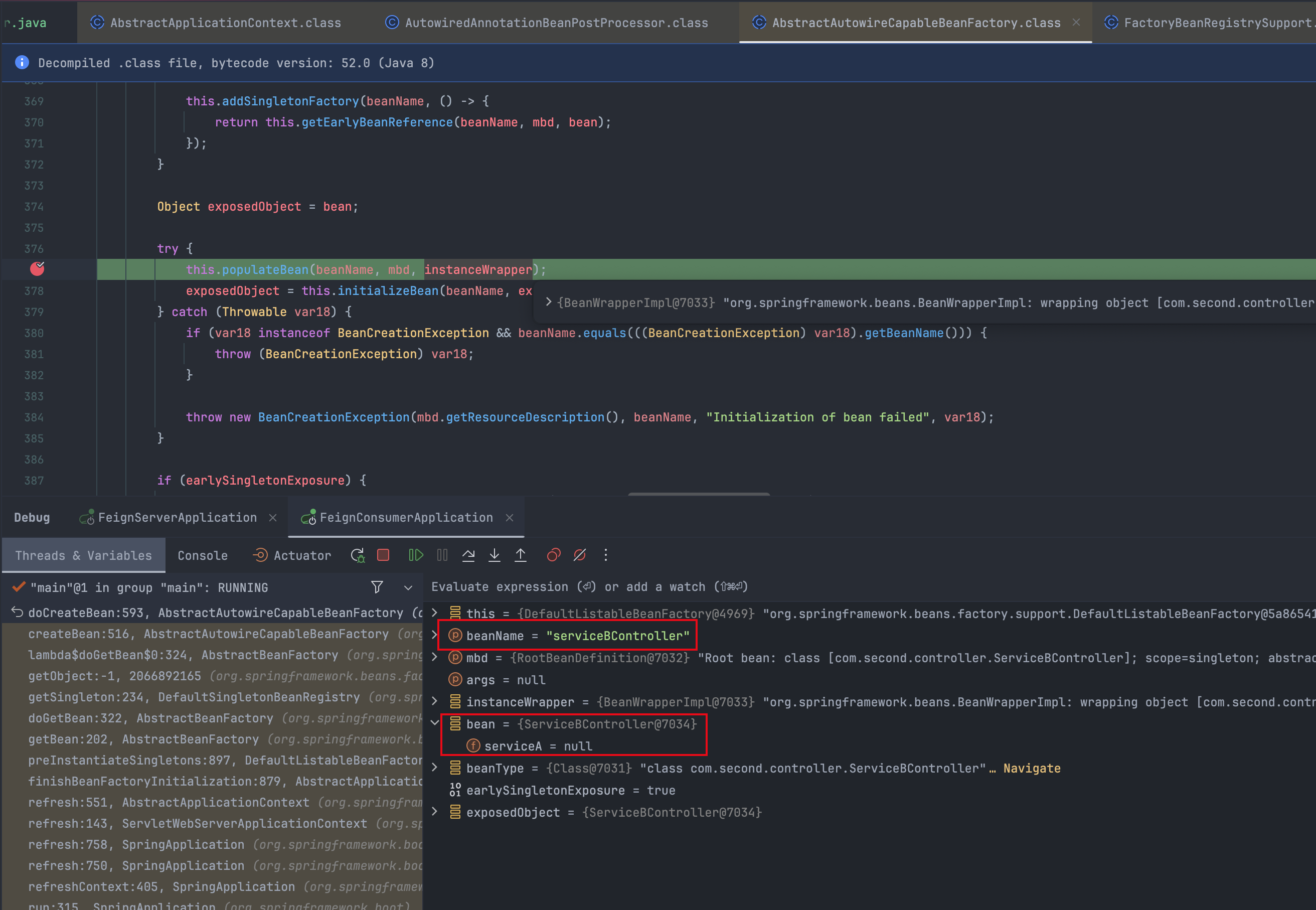
Task: Select refresh:143 ServletWebServerApplicationContext frame
Action: tap(212, 824)
